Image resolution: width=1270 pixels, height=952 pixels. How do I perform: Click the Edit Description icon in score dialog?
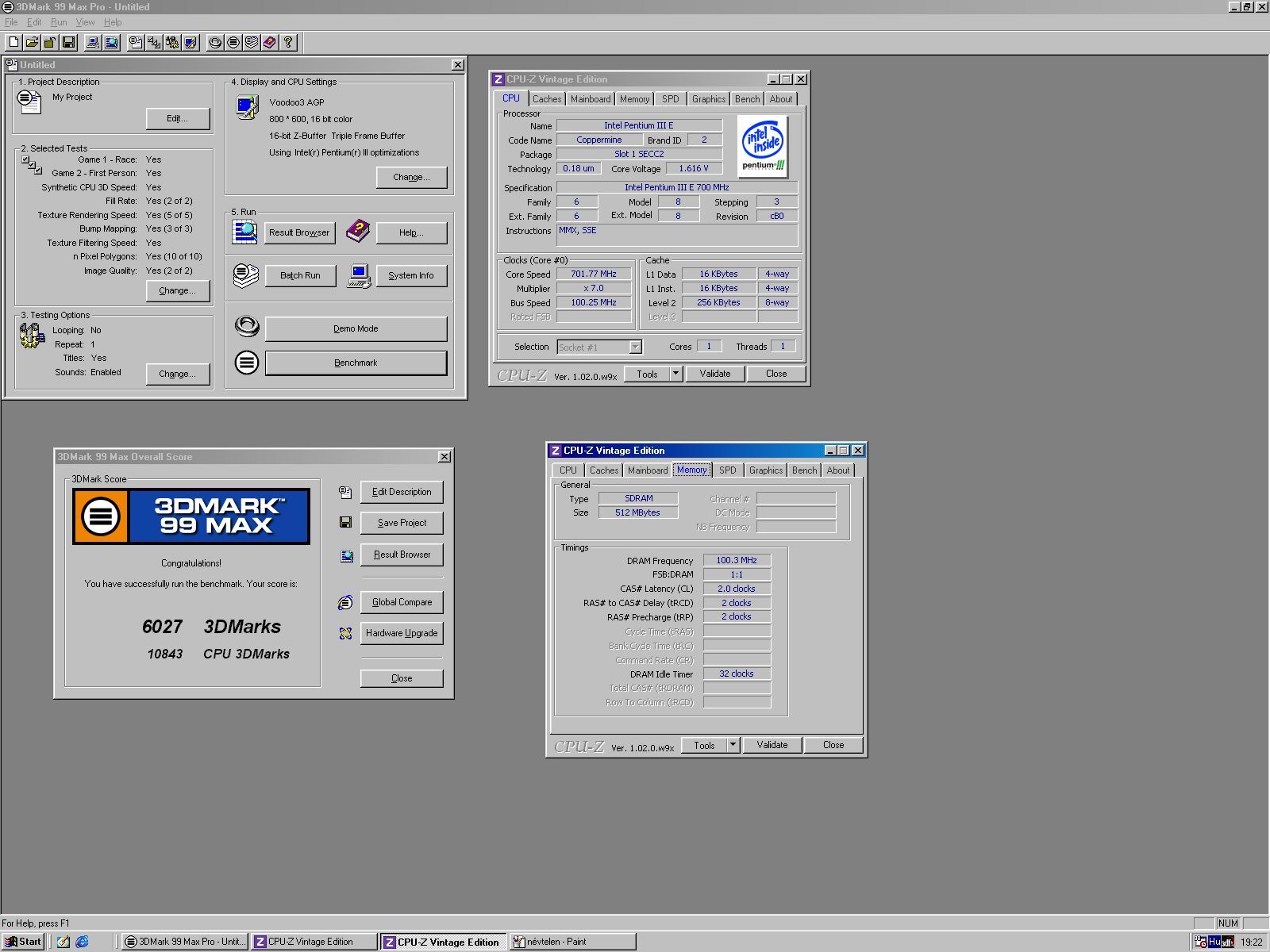coord(345,492)
